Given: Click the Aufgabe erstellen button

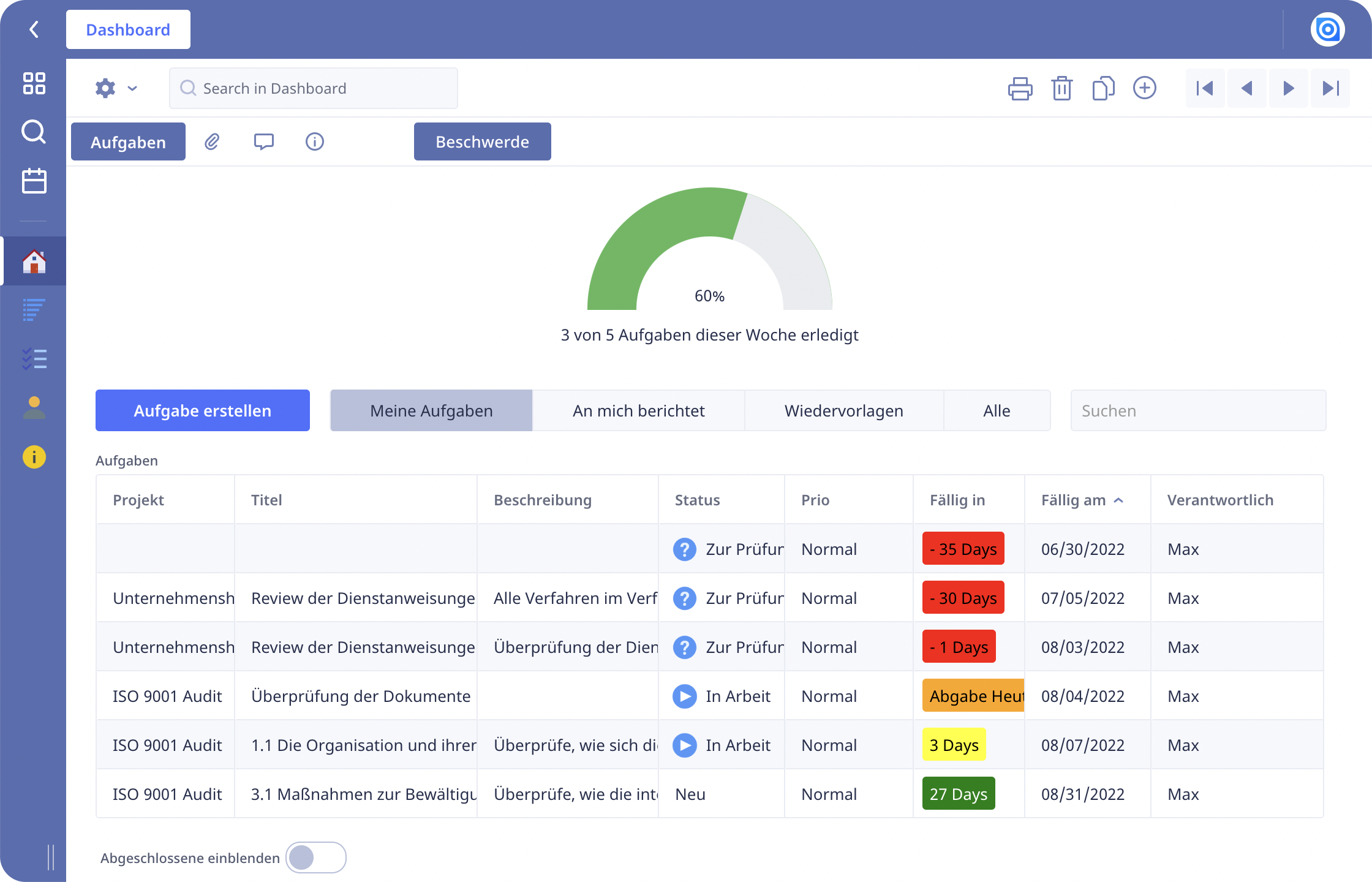Looking at the screenshot, I should tap(202, 410).
